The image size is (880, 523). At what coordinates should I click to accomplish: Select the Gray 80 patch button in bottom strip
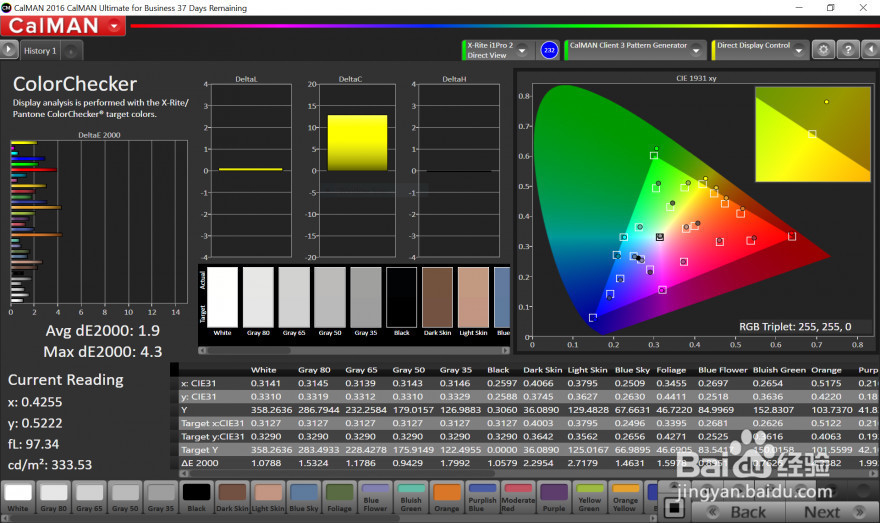[54, 497]
